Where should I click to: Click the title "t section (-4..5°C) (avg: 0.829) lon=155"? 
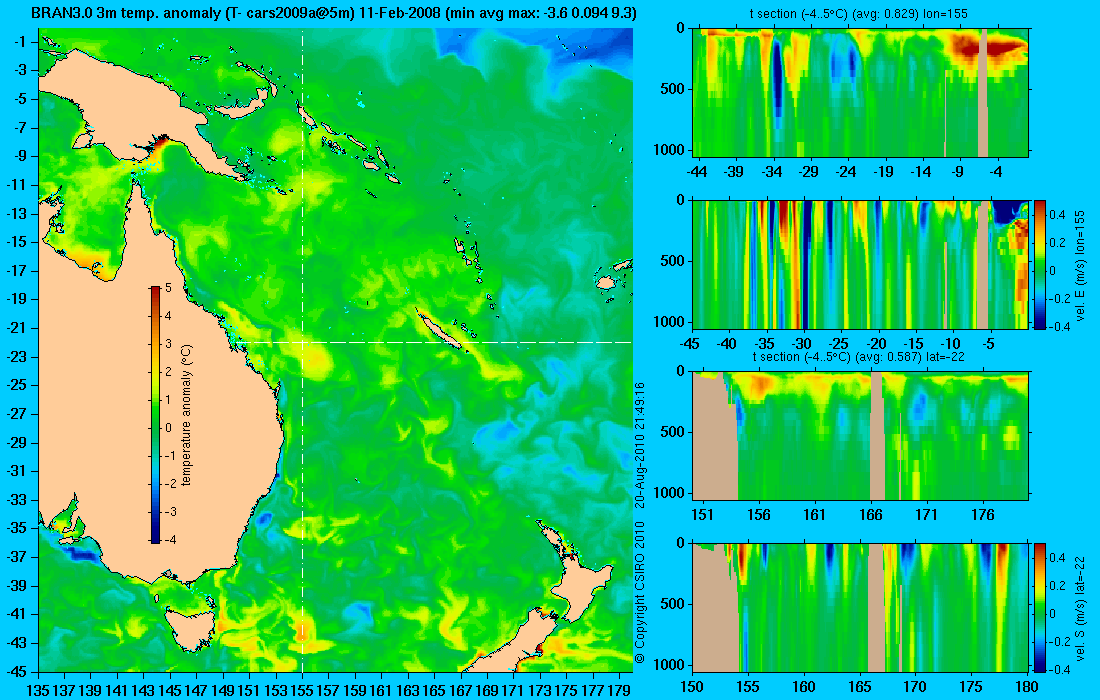861,13
